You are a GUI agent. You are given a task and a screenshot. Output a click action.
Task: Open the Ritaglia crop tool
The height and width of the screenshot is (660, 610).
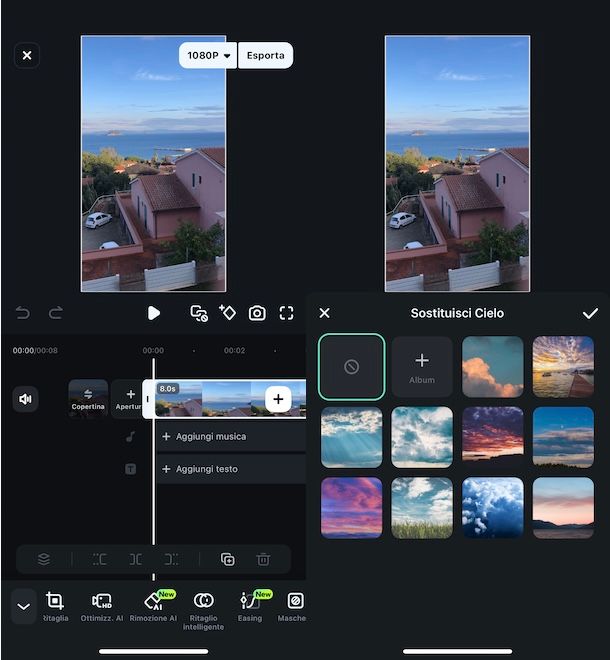55,607
